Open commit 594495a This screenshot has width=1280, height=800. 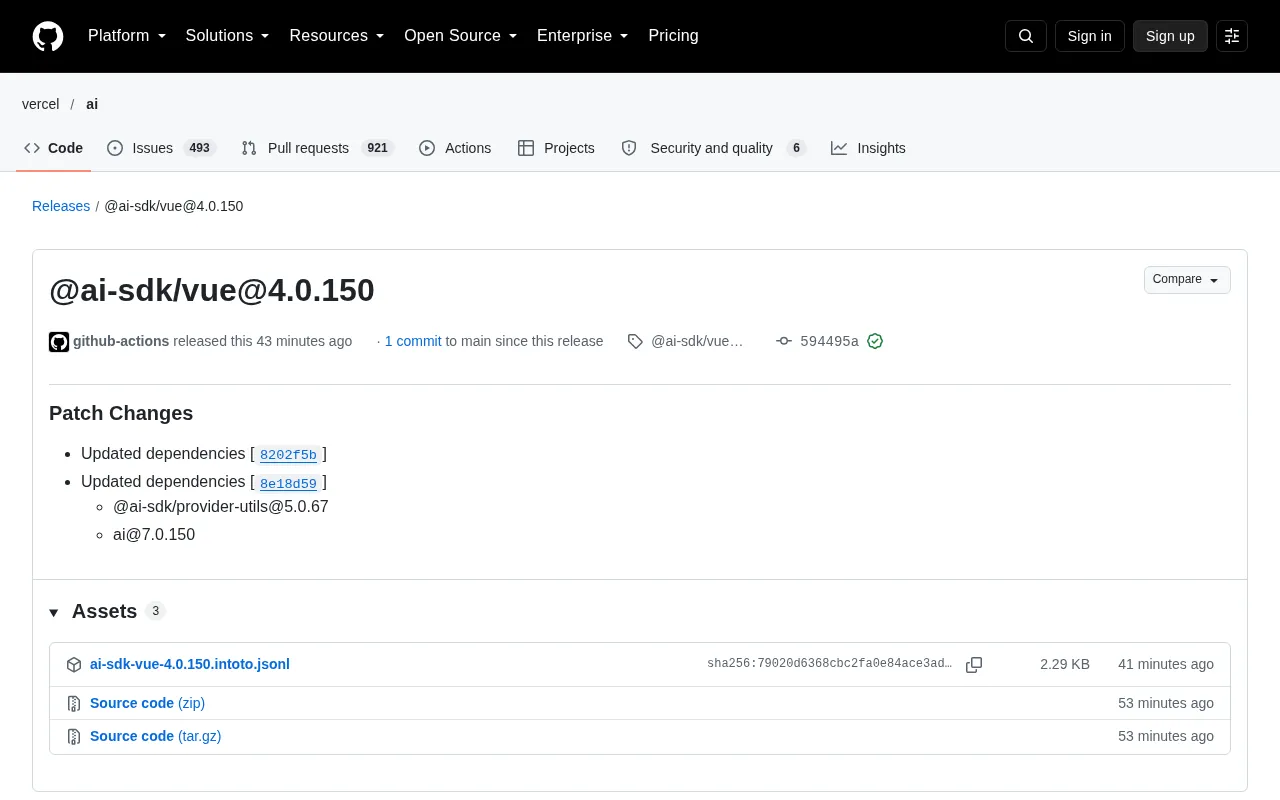point(829,341)
